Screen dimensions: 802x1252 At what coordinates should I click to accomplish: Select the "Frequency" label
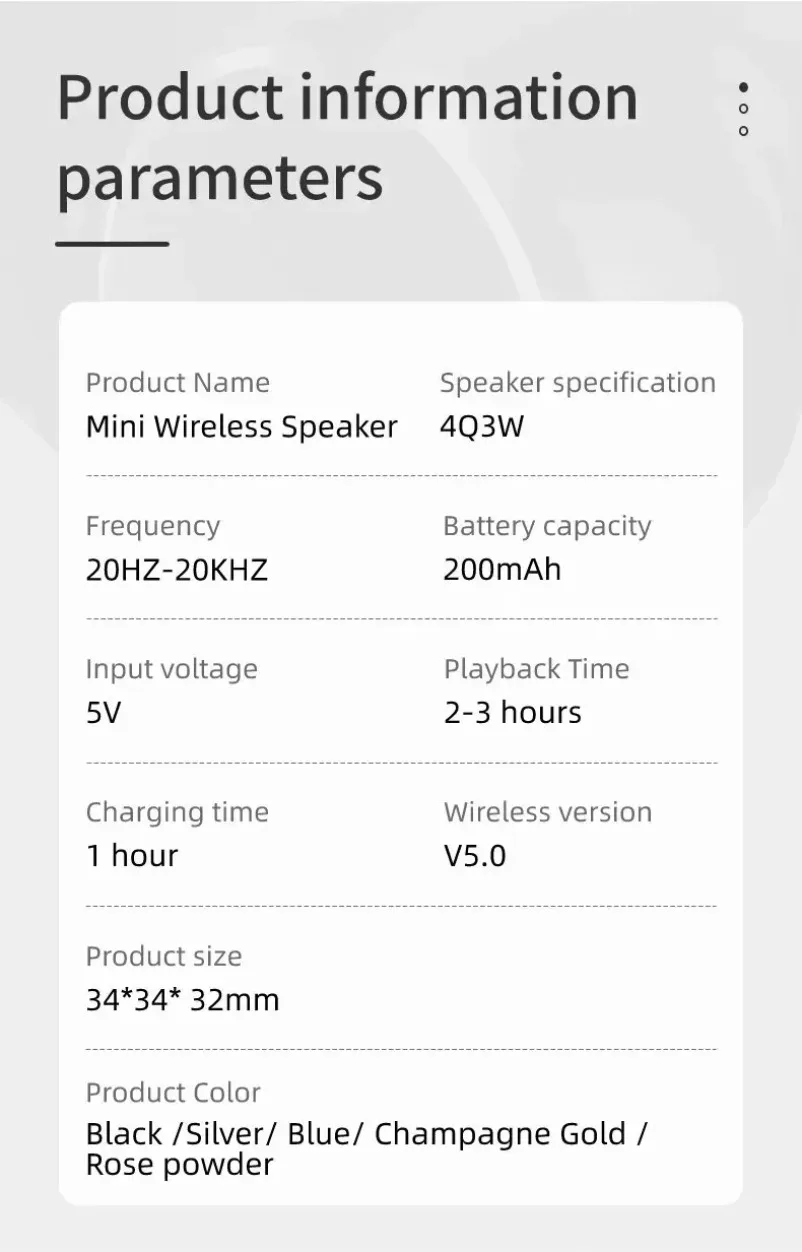tap(152, 526)
